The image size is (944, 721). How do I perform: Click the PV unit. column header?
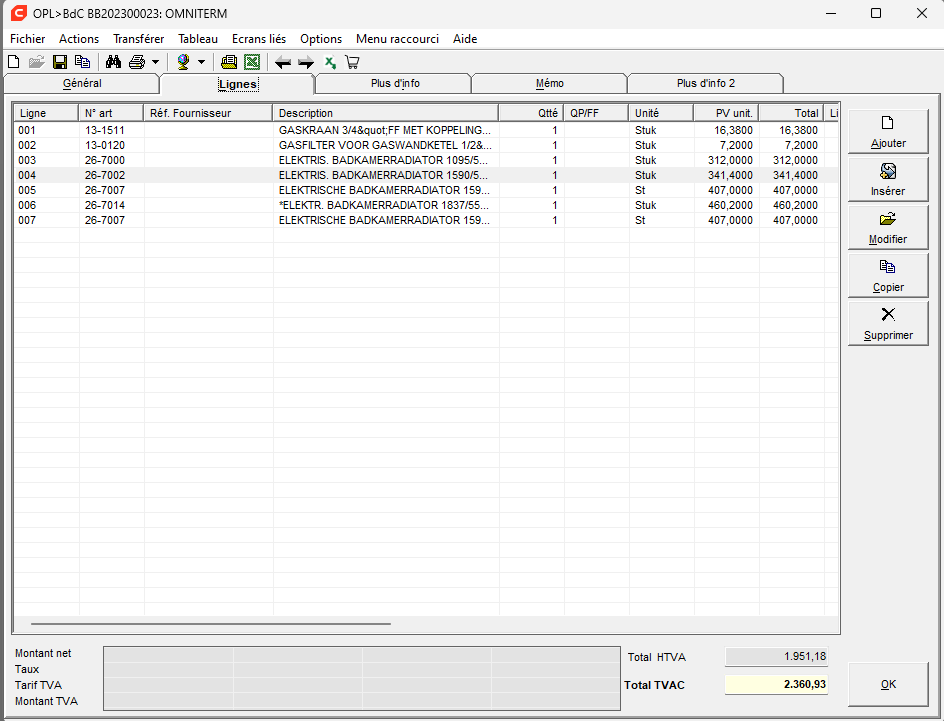point(727,113)
